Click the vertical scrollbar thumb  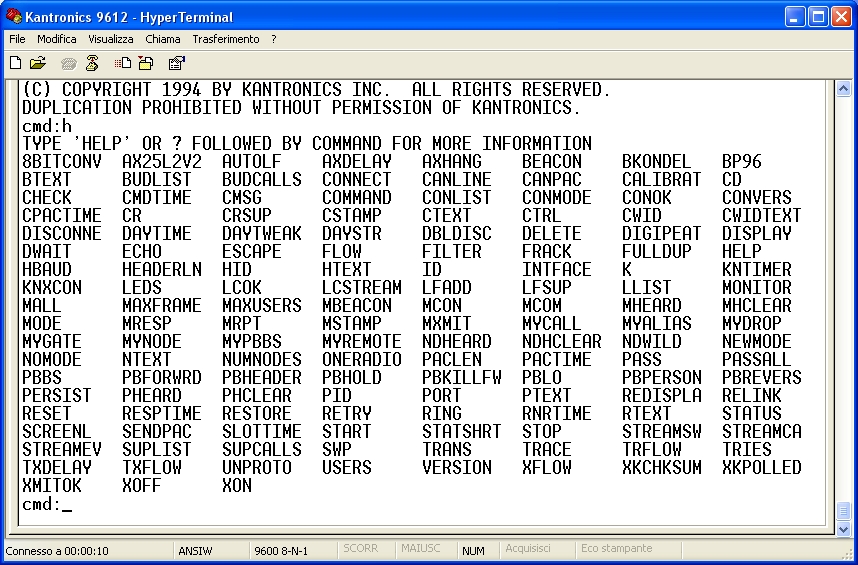point(843,512)
